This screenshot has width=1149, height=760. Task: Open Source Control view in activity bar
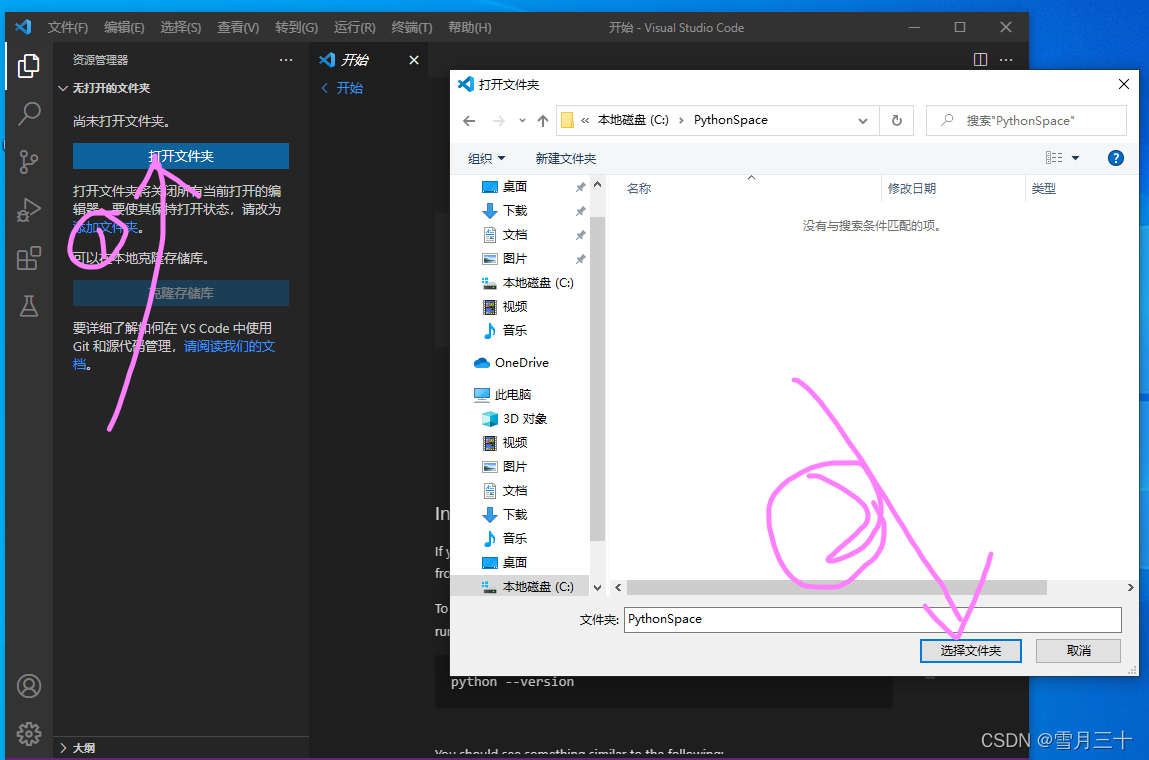(x=29, y=161)
